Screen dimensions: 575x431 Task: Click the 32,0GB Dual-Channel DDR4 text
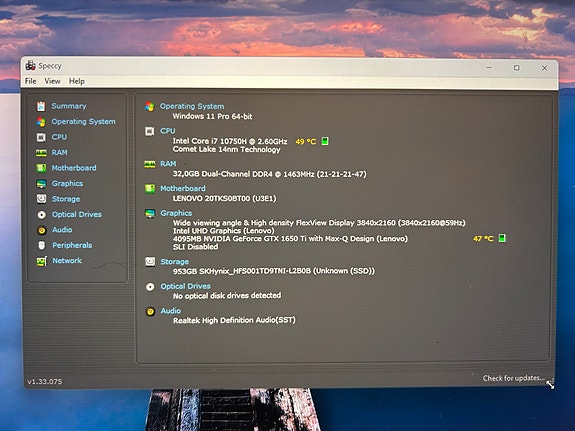coord(270,174)
